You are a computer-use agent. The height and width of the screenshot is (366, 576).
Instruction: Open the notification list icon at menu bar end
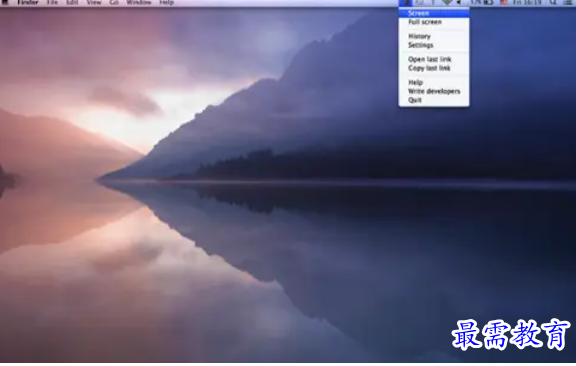point(568,3)
